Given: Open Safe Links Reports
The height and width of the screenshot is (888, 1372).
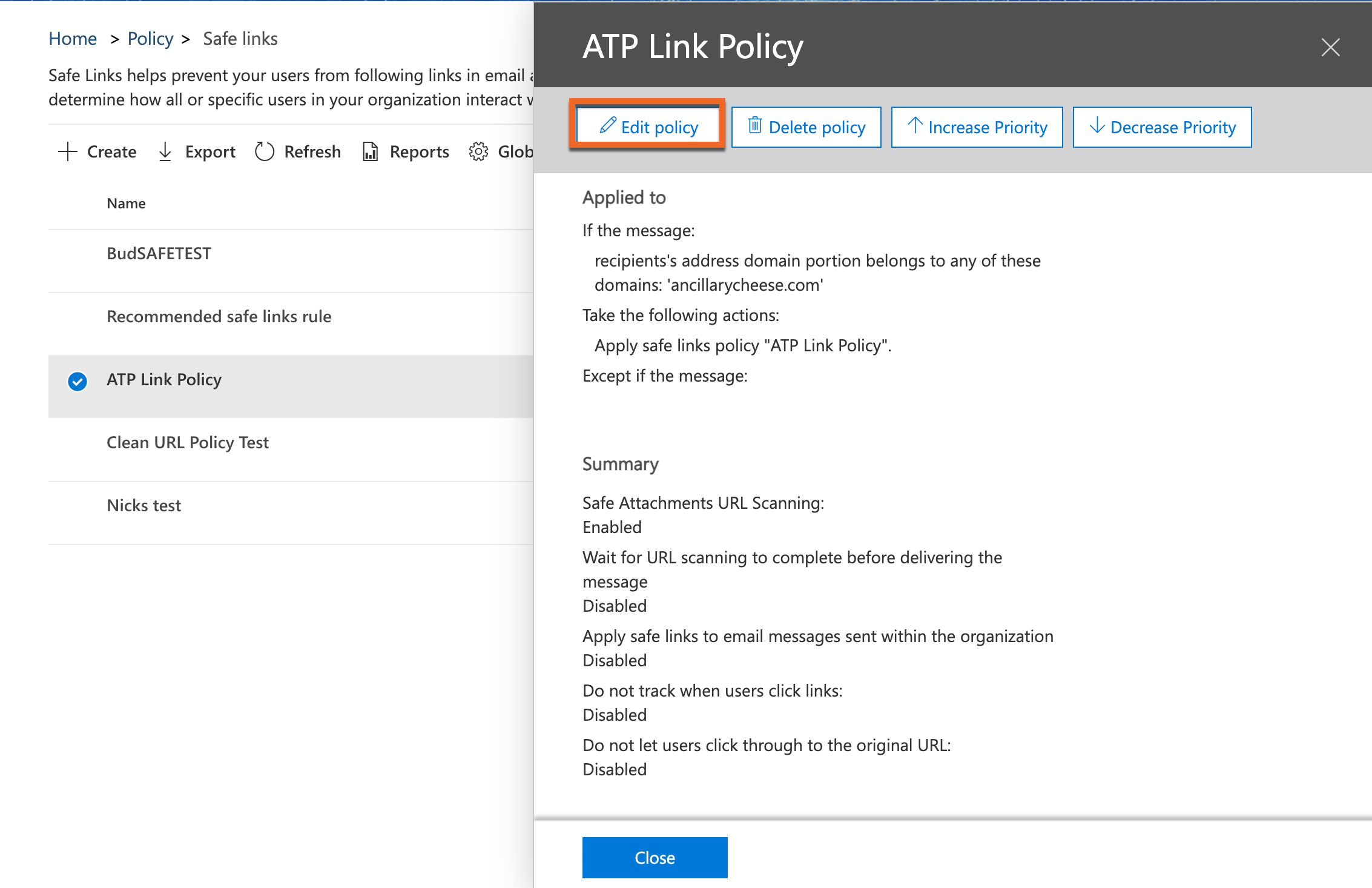Looking at the screenshot, I should (404, 151).
